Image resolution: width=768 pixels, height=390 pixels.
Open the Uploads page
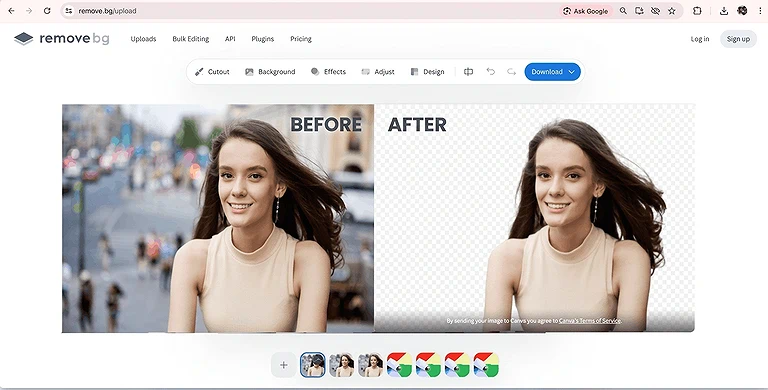click(x=143, y=39)
